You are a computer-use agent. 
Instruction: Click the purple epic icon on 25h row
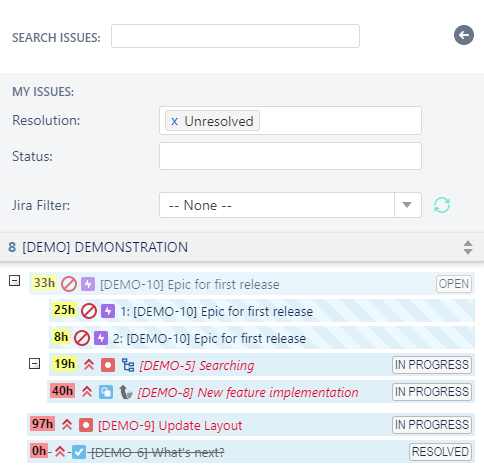point(108,311)
